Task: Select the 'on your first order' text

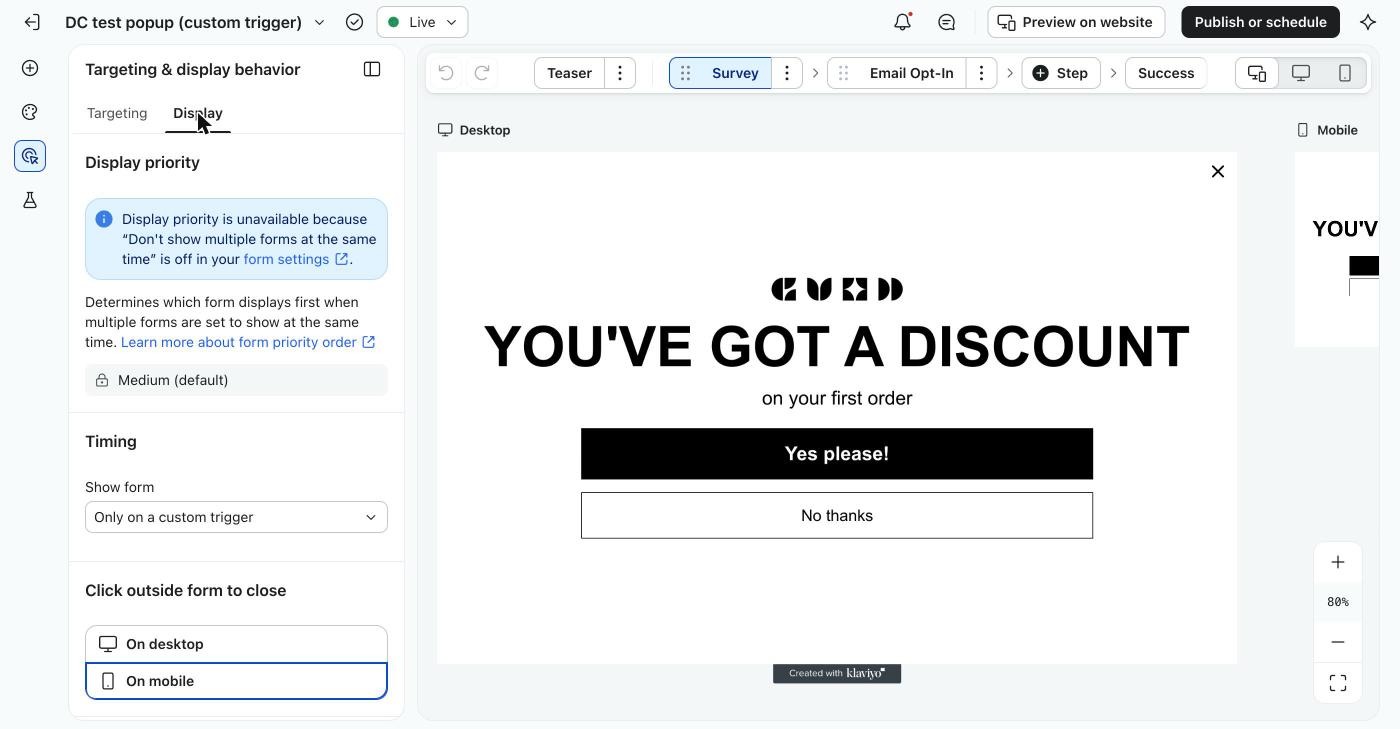Action: [x=837, y=398]
